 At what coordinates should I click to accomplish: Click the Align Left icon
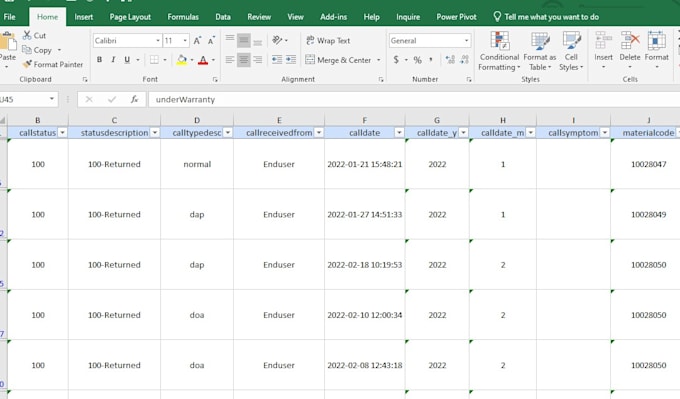[230, 60]
